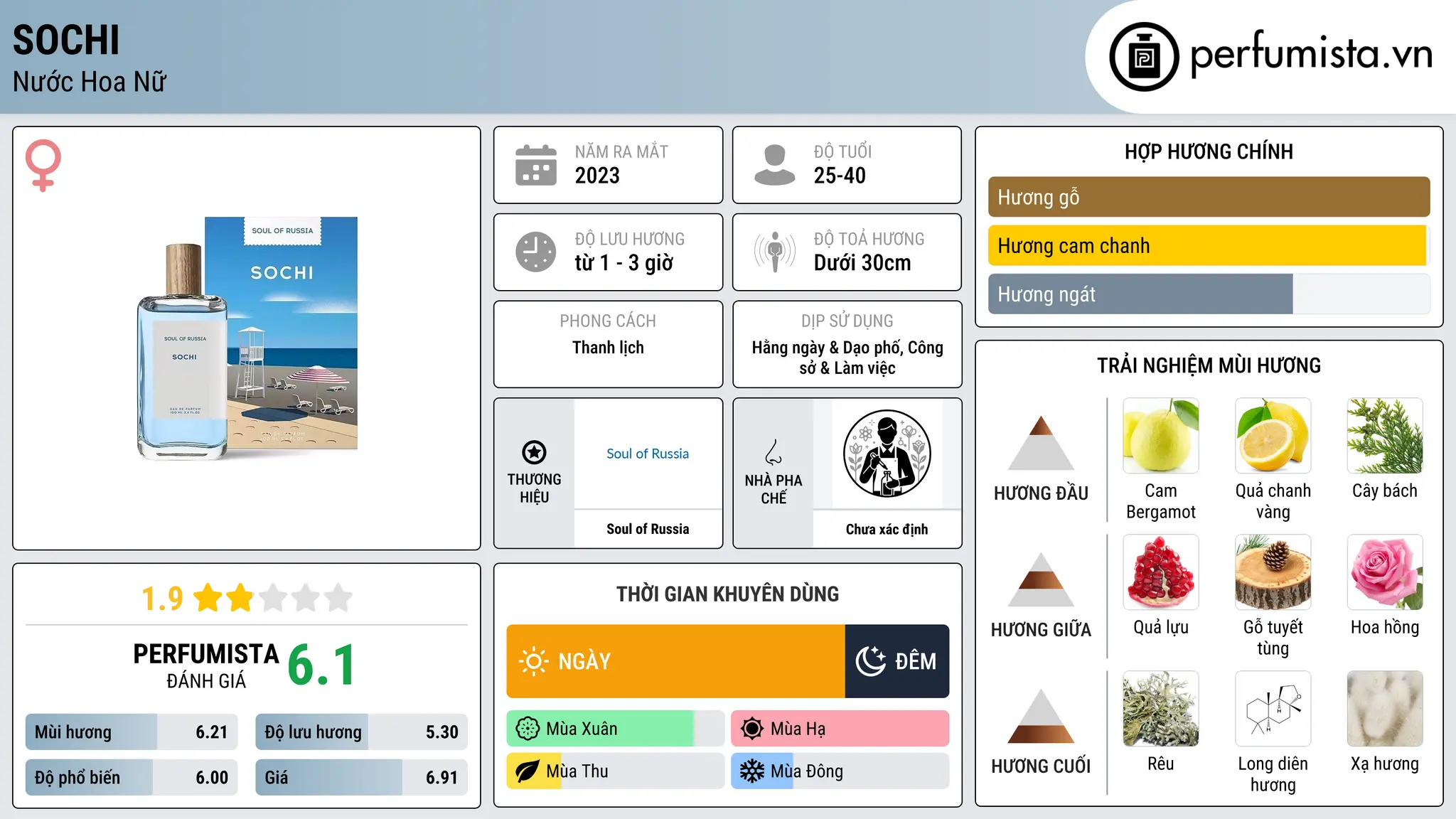1456x819 pixels.
Task: Click the perfumer illustration circle icon
Action: point(887,454)
